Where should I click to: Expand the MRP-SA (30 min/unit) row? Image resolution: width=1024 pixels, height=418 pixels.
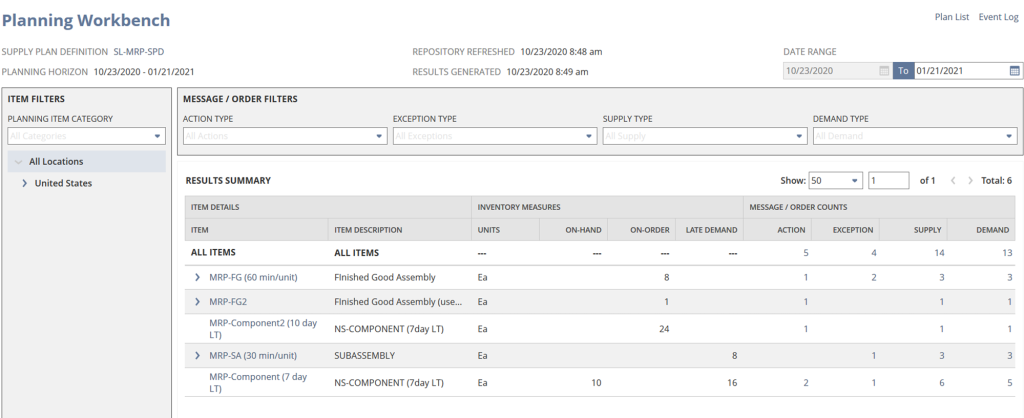point(196,355)
